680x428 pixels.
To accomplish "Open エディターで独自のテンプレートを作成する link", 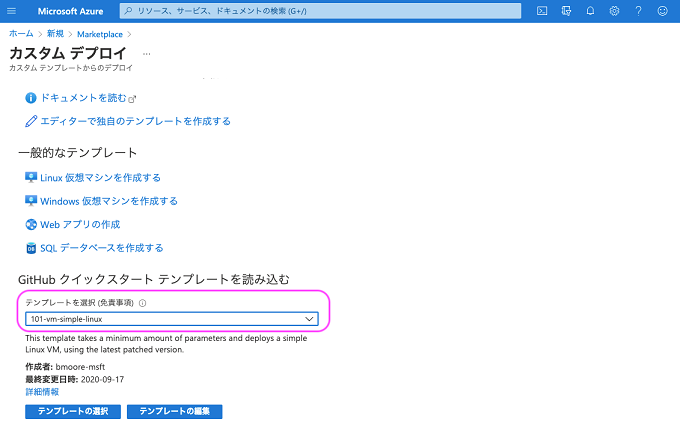I will (135, 121).
